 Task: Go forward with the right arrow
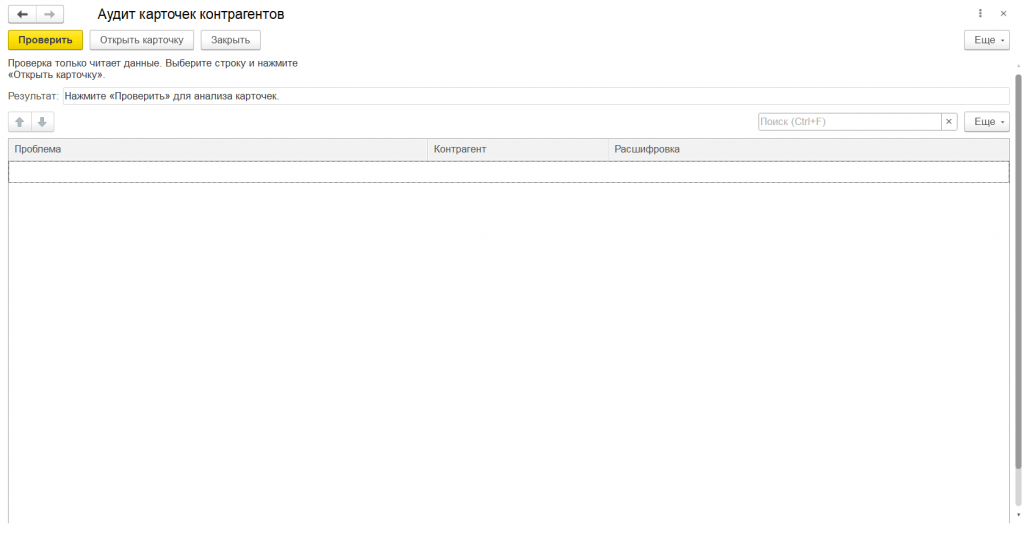point(50,14)
